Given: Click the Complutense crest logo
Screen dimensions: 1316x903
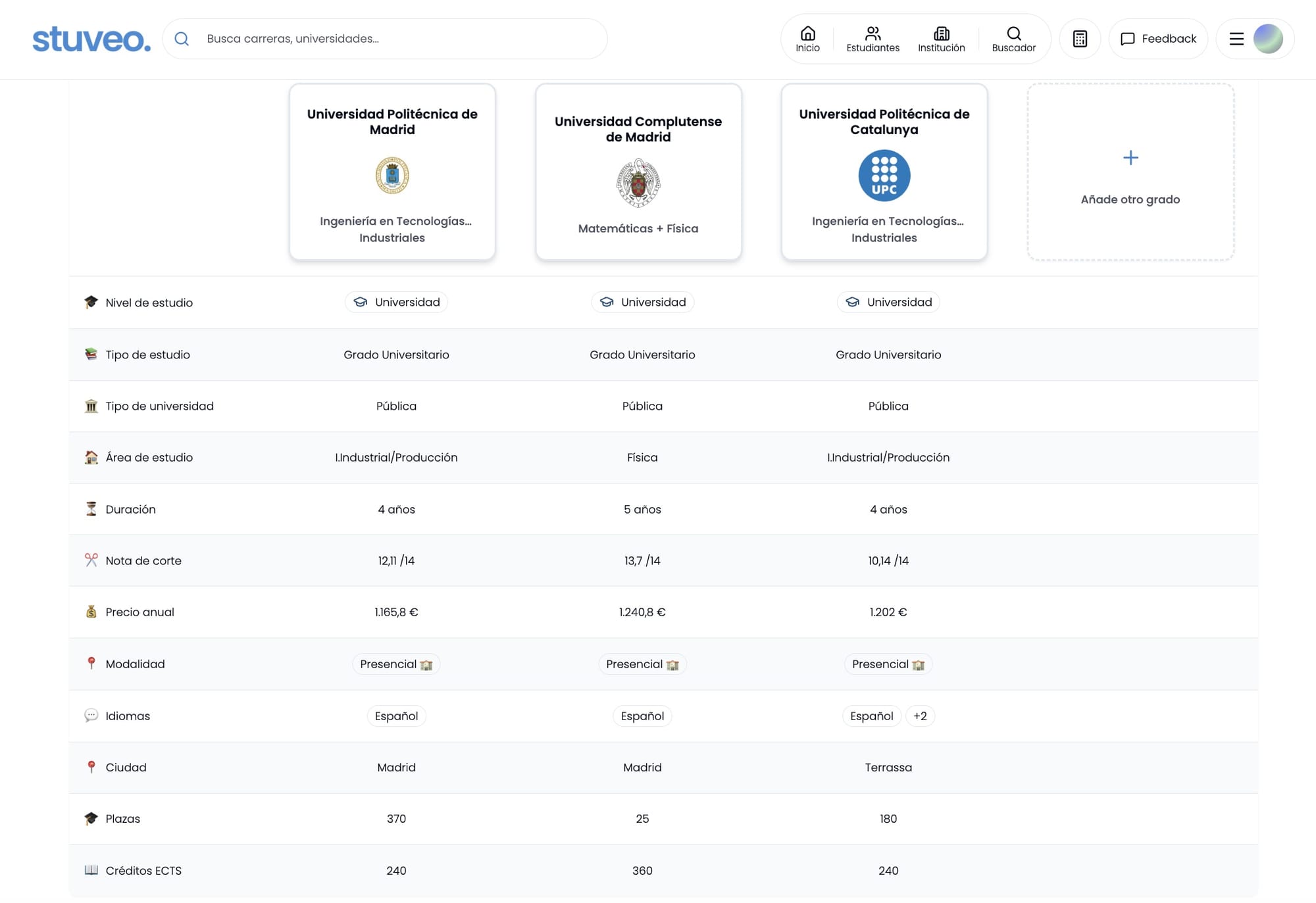Looking at the screenshot, I should tap(638, 183).
